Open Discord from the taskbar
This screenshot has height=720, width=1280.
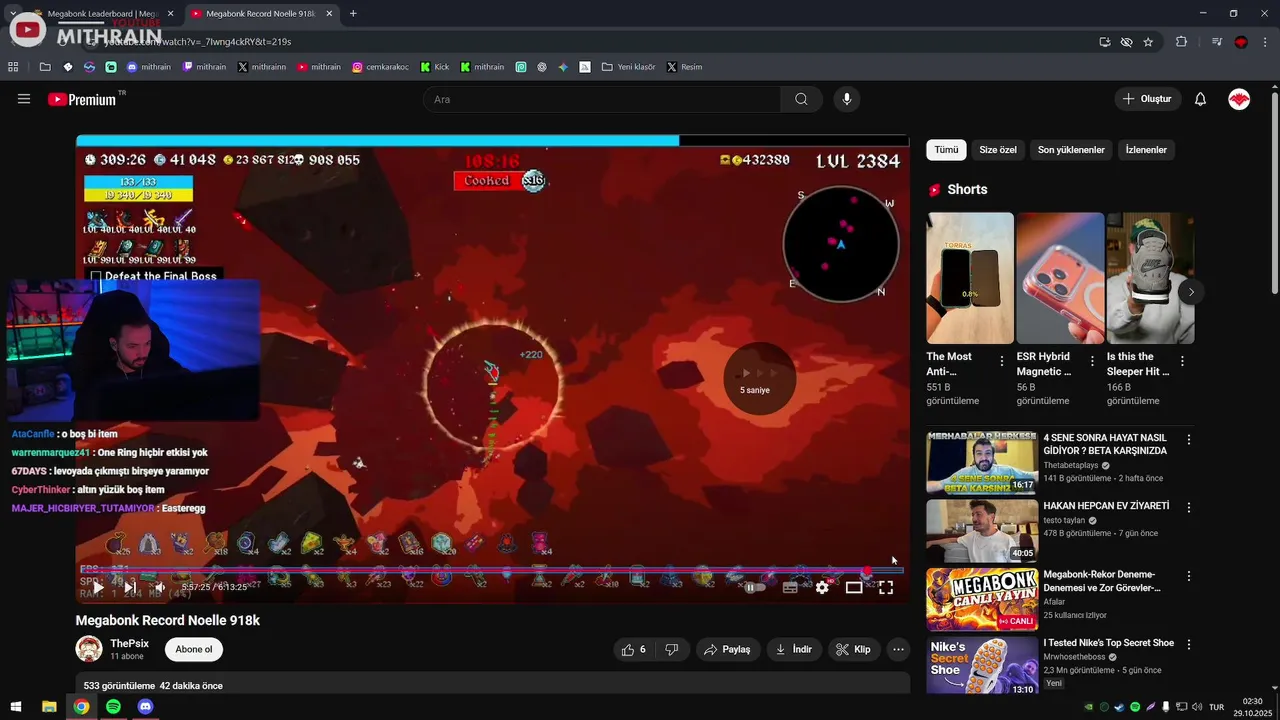145,707
